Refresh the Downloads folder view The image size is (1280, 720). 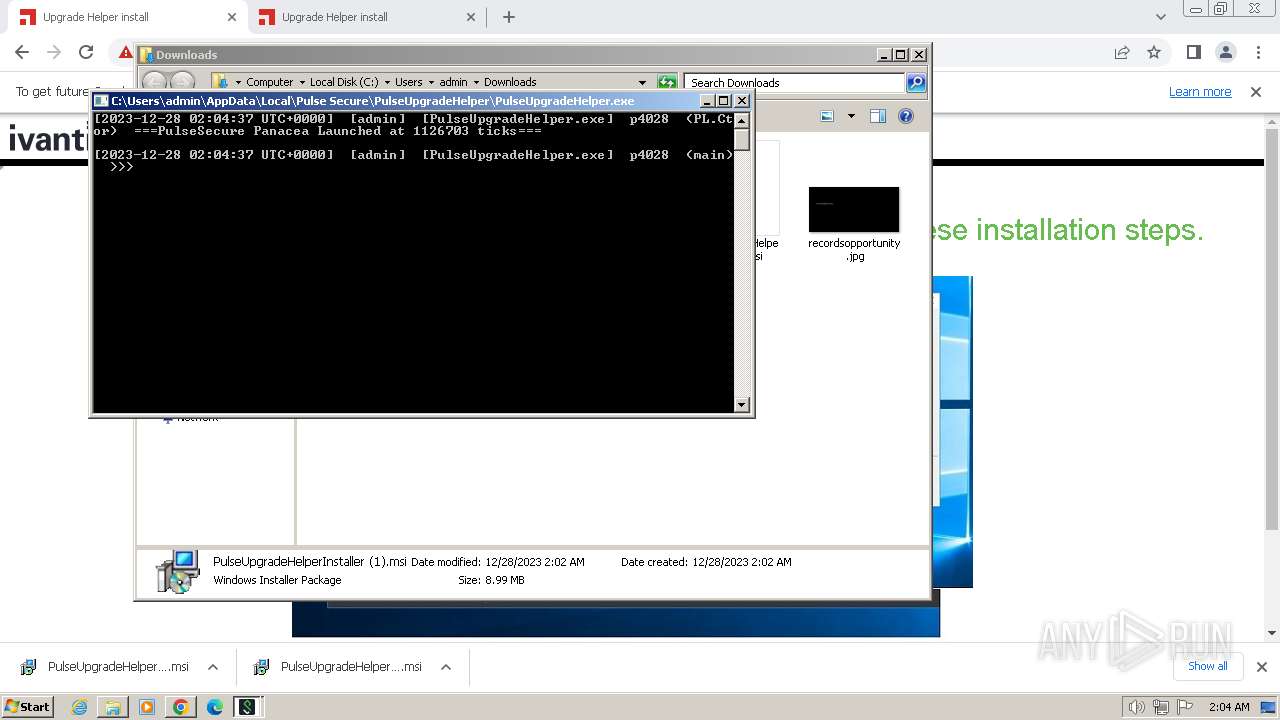(x=667, y=82)
